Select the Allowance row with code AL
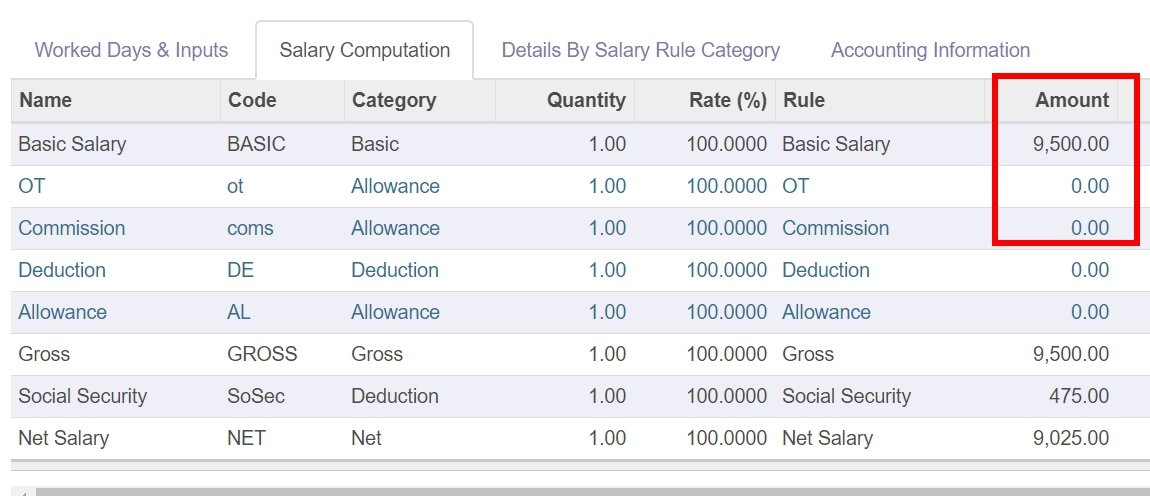This screenshot has height=496, width=1150. click(62, 312)
